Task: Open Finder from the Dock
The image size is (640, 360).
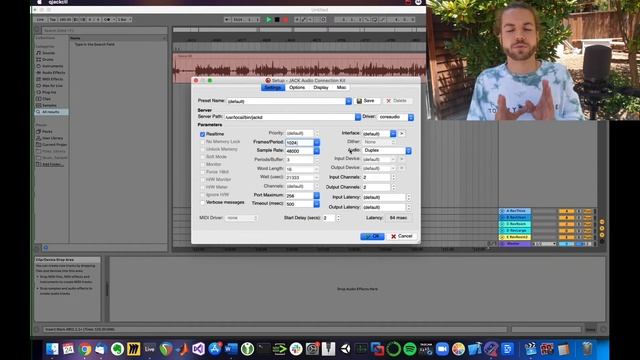Action: coord(52,349)
